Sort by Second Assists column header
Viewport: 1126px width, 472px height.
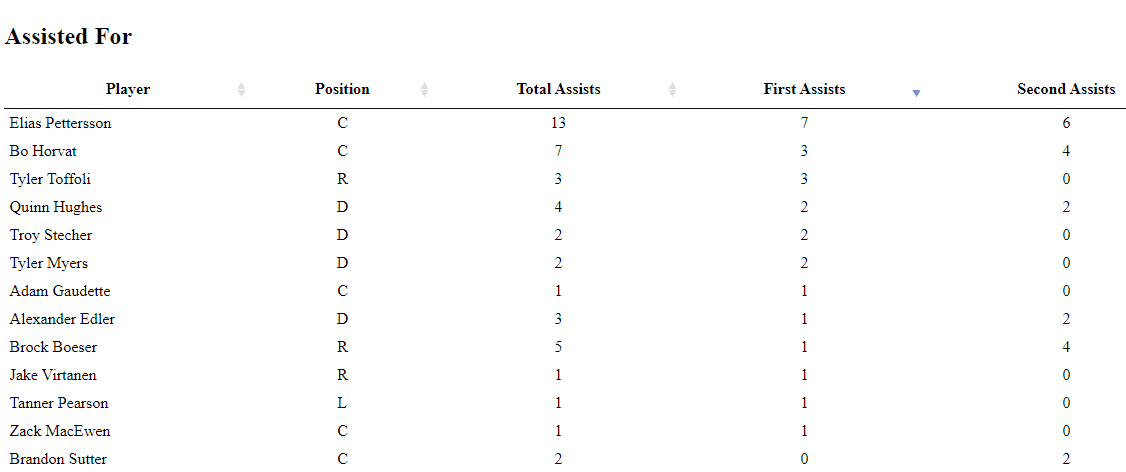pyautogui.click(x=1066, y=89)
